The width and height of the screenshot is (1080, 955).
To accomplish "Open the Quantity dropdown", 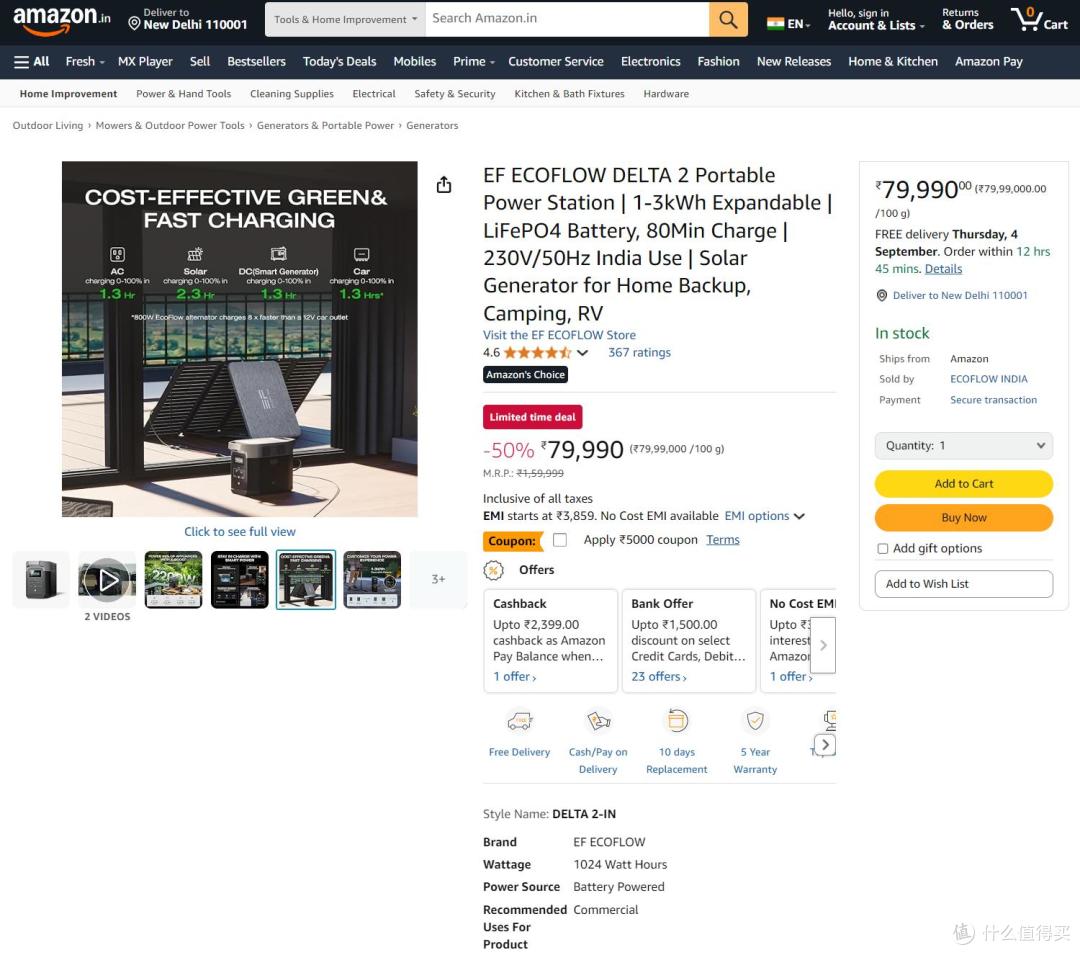I will pyautogui.click(x=964, y=445).
